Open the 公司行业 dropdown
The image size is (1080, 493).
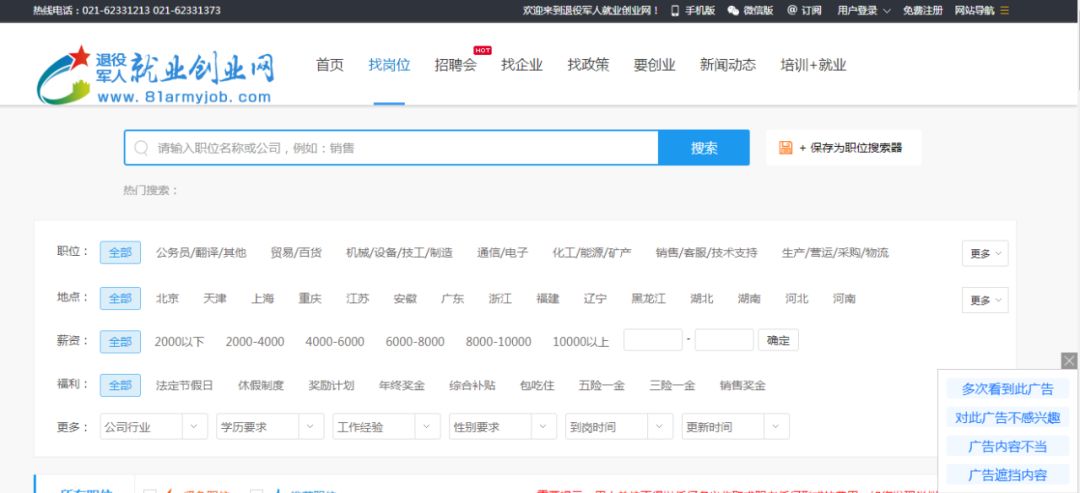tap(154, 427)
